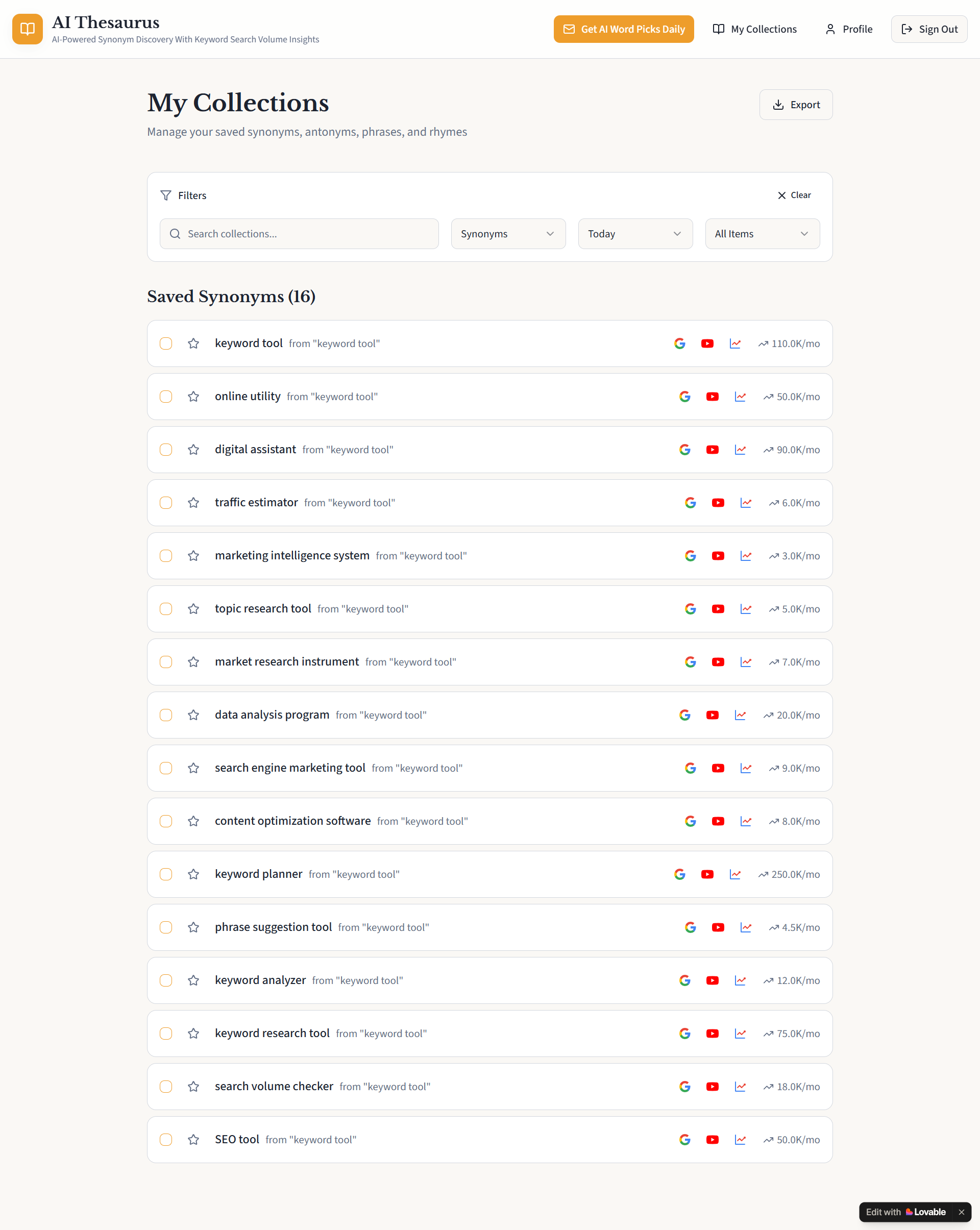Open the All Items dropdown
980x1230 pixels.
[762, 233]
